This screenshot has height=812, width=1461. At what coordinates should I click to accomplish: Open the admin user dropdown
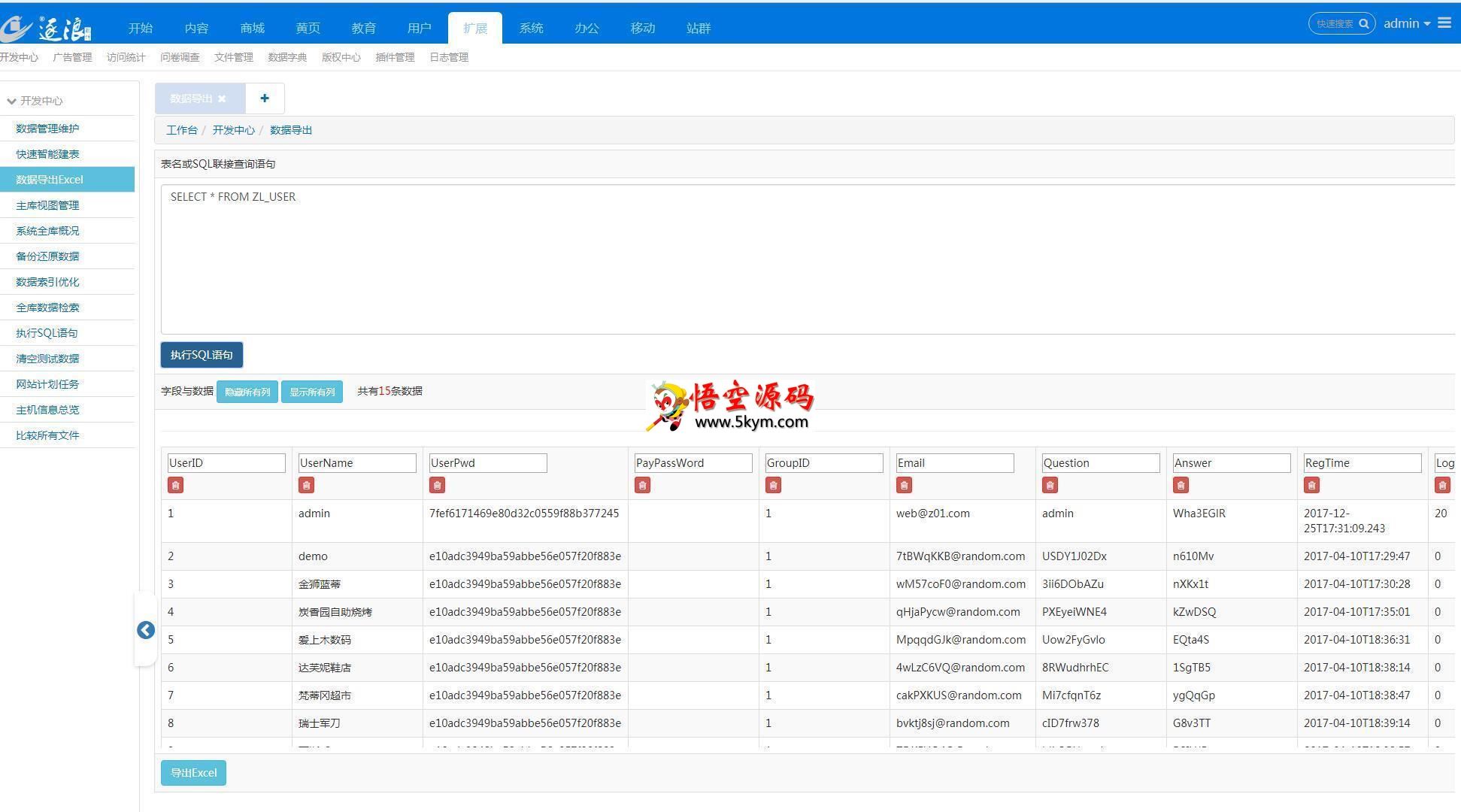1407,23
